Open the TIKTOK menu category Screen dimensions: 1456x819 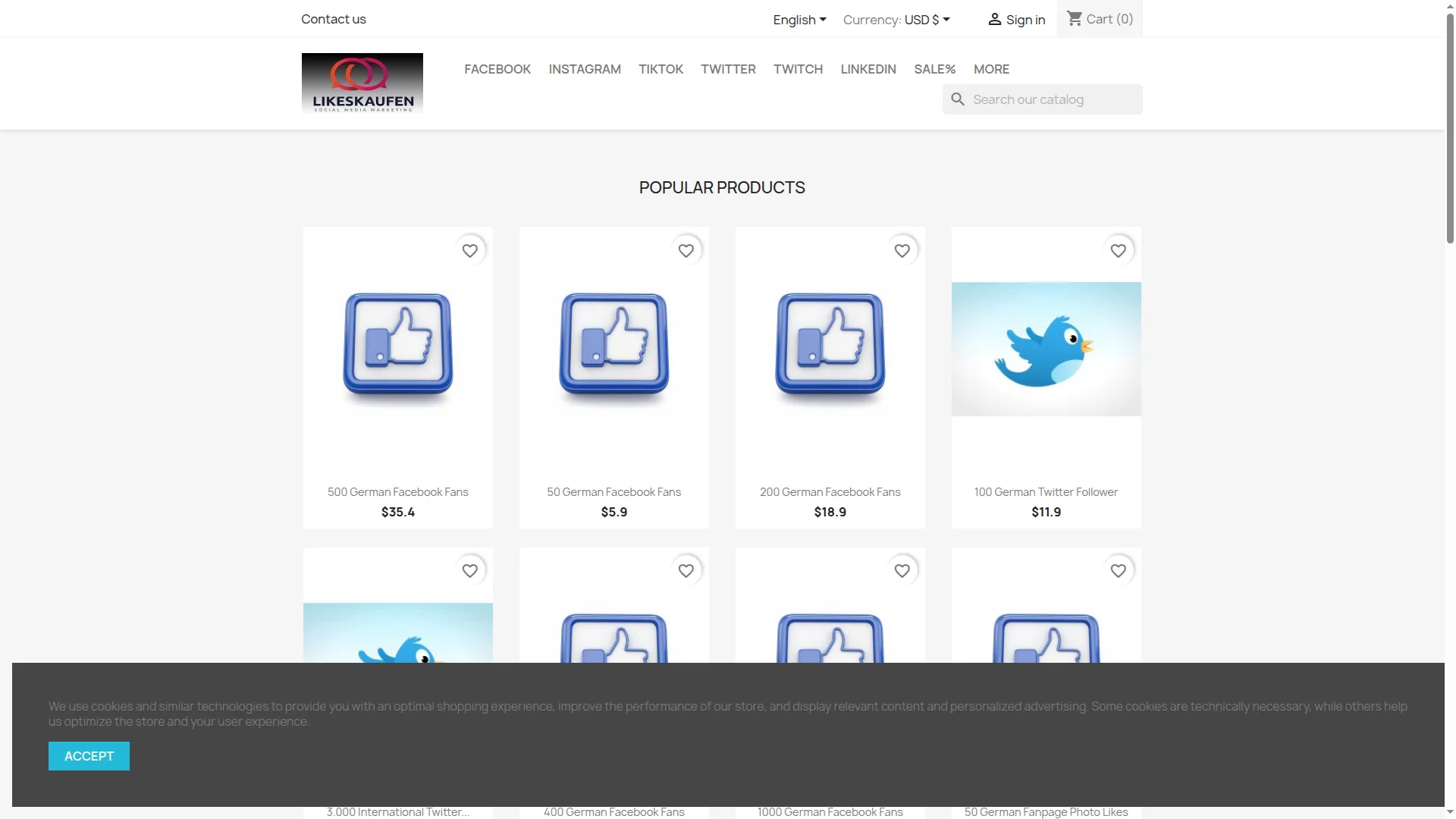(661, 69)
